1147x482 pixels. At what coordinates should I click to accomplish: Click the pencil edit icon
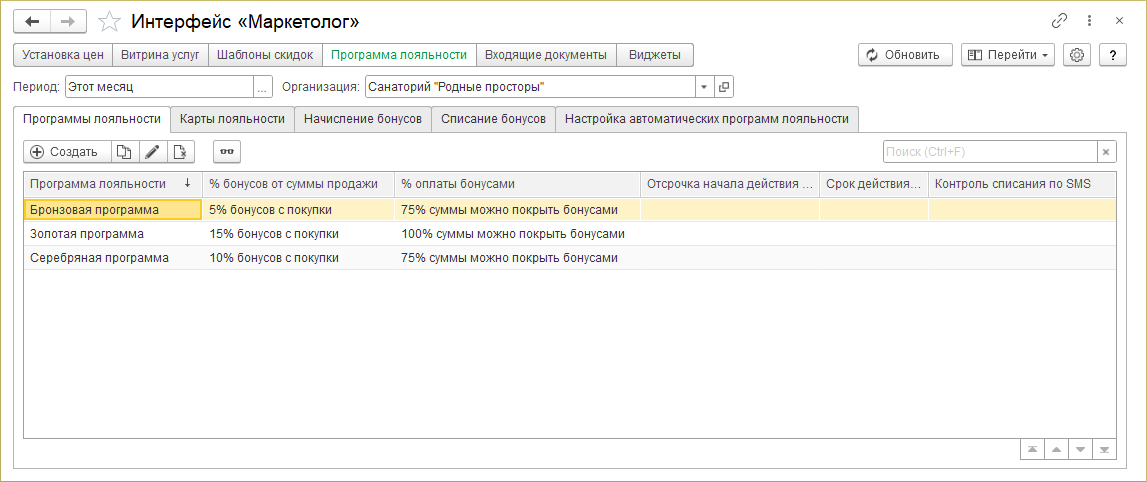click(152, 152)
